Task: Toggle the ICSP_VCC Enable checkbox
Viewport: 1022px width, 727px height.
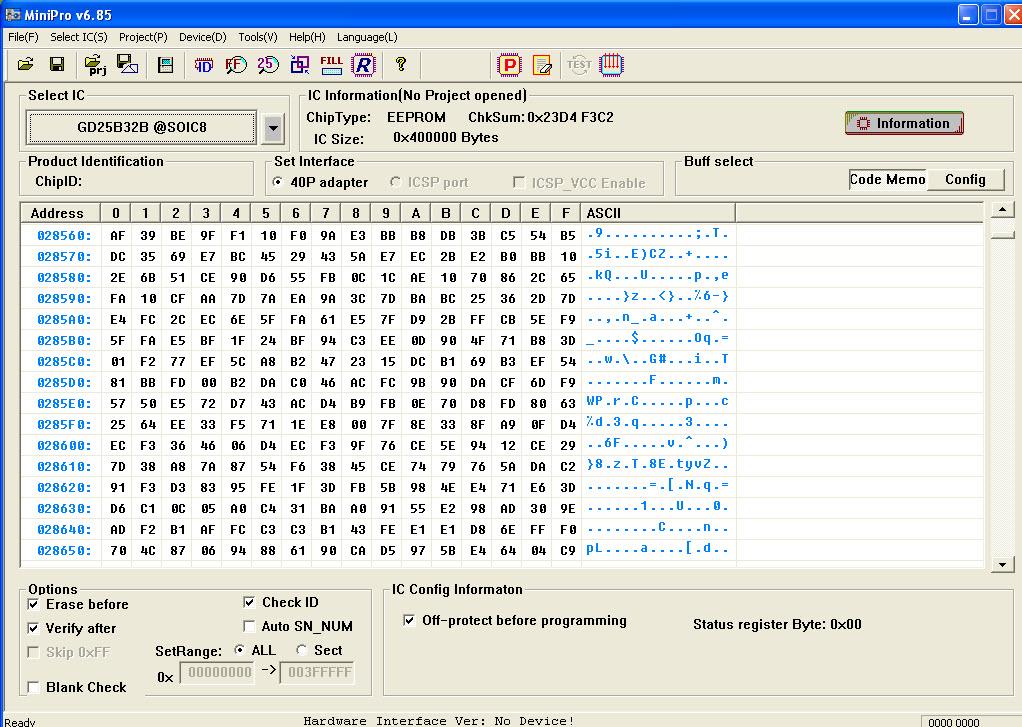Action: pyautogui.click(x=519, y=182)
